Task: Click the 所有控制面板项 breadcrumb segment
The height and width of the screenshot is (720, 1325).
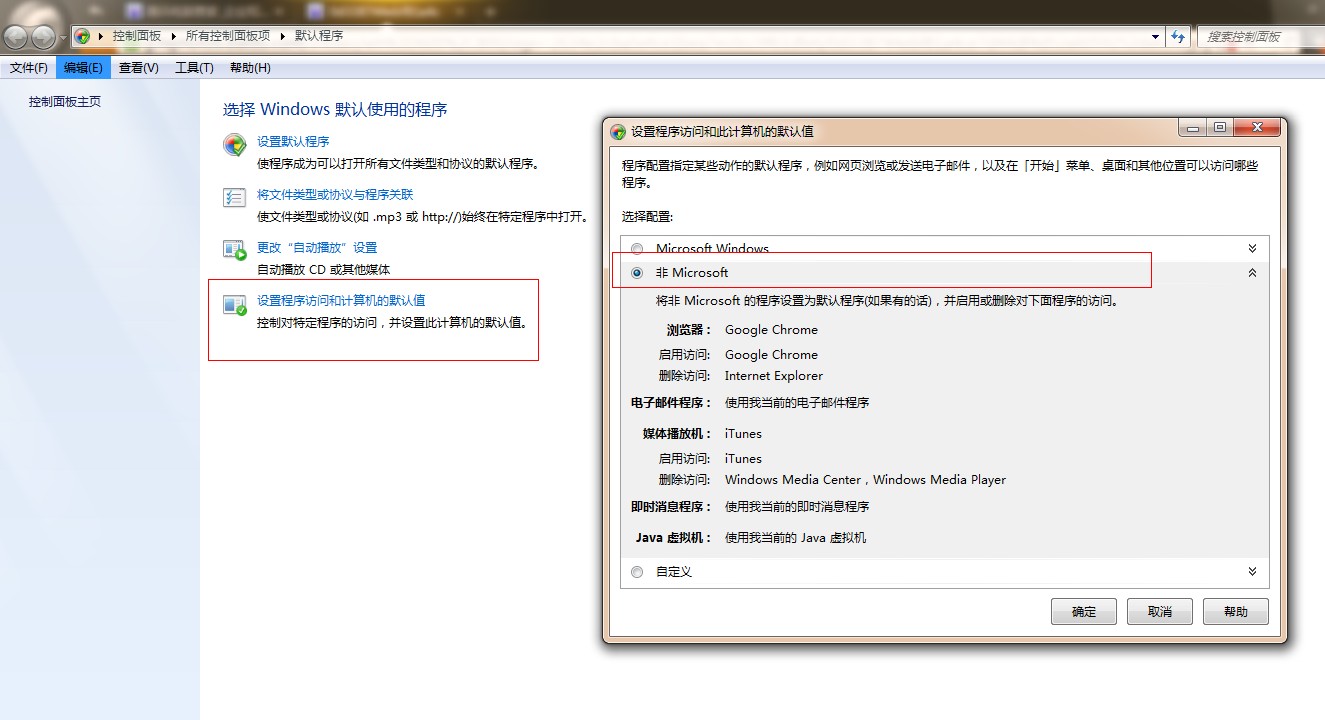Action: (x=228, y=36)
